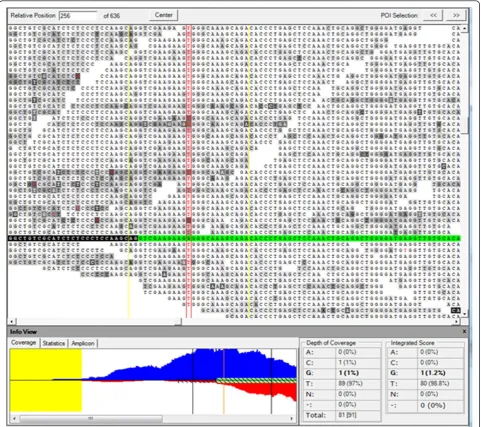Click coverage graph scrollbar left arrow

14,418
